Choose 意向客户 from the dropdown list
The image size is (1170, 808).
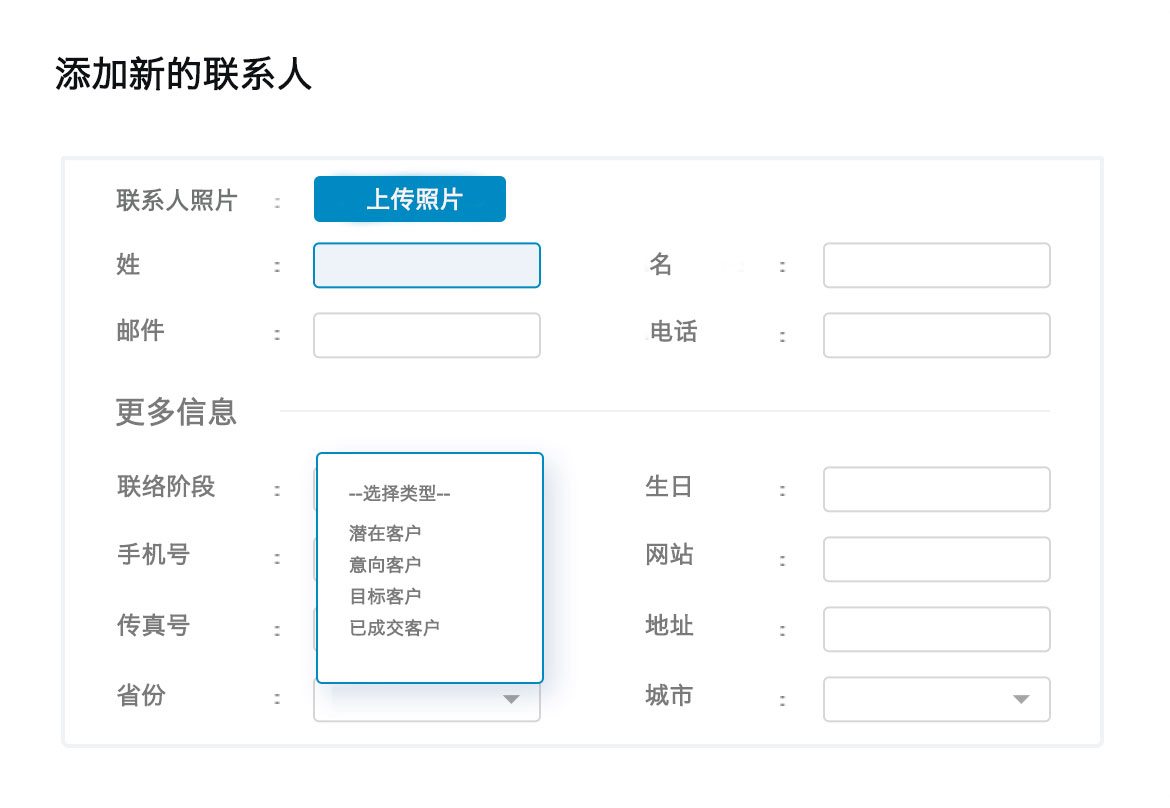[385, 564]
